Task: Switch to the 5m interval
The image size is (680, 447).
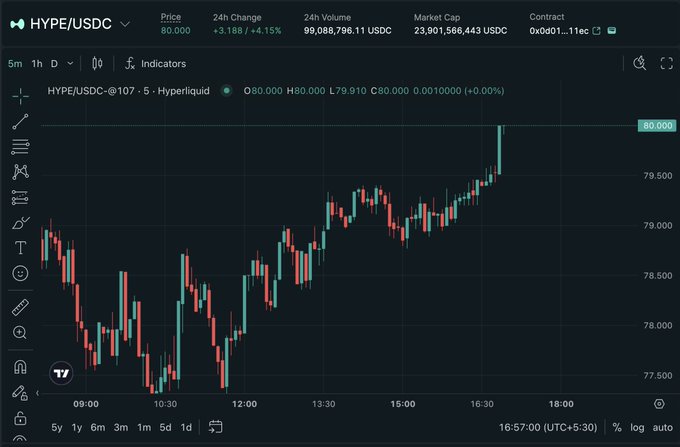Action: [x=15, y=64]
